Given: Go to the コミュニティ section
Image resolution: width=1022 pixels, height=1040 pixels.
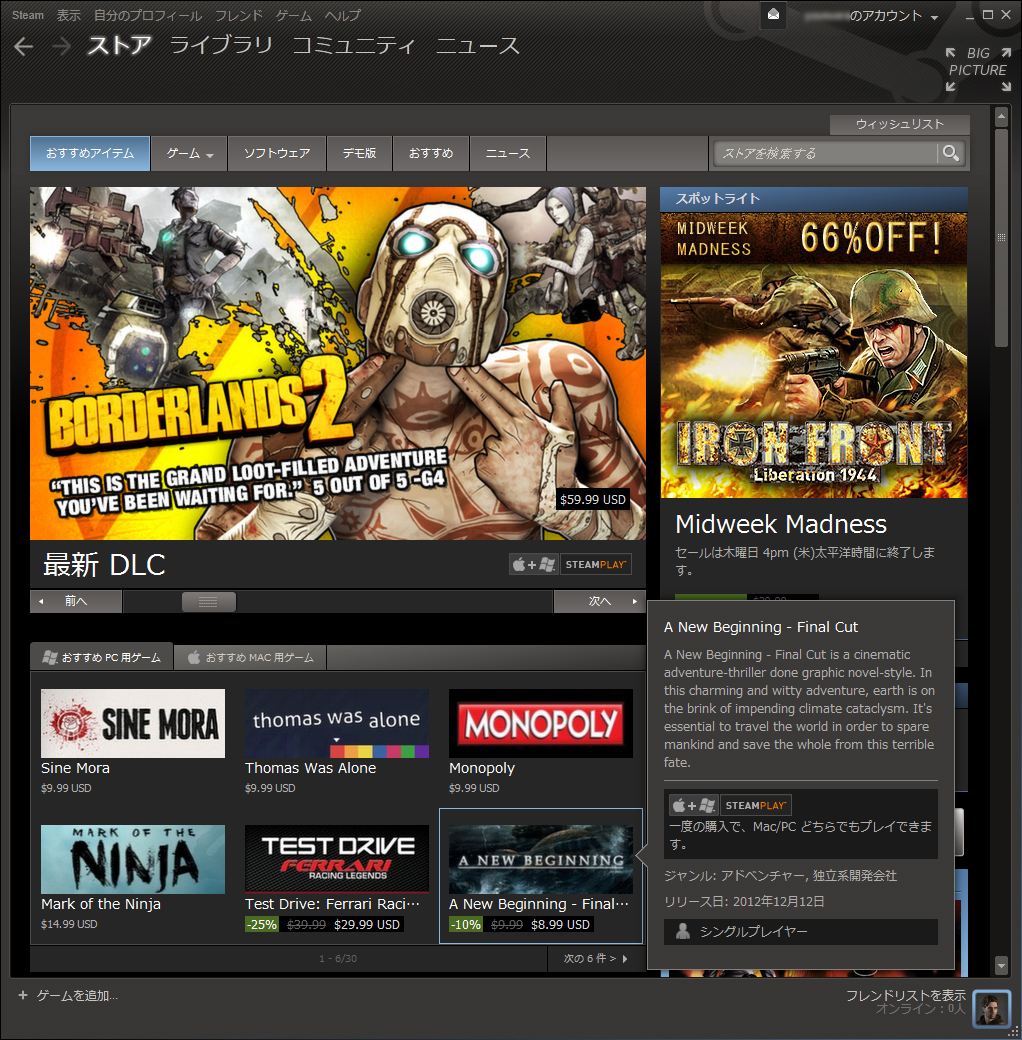Looking at the screenshot, I should coord(353,45).
